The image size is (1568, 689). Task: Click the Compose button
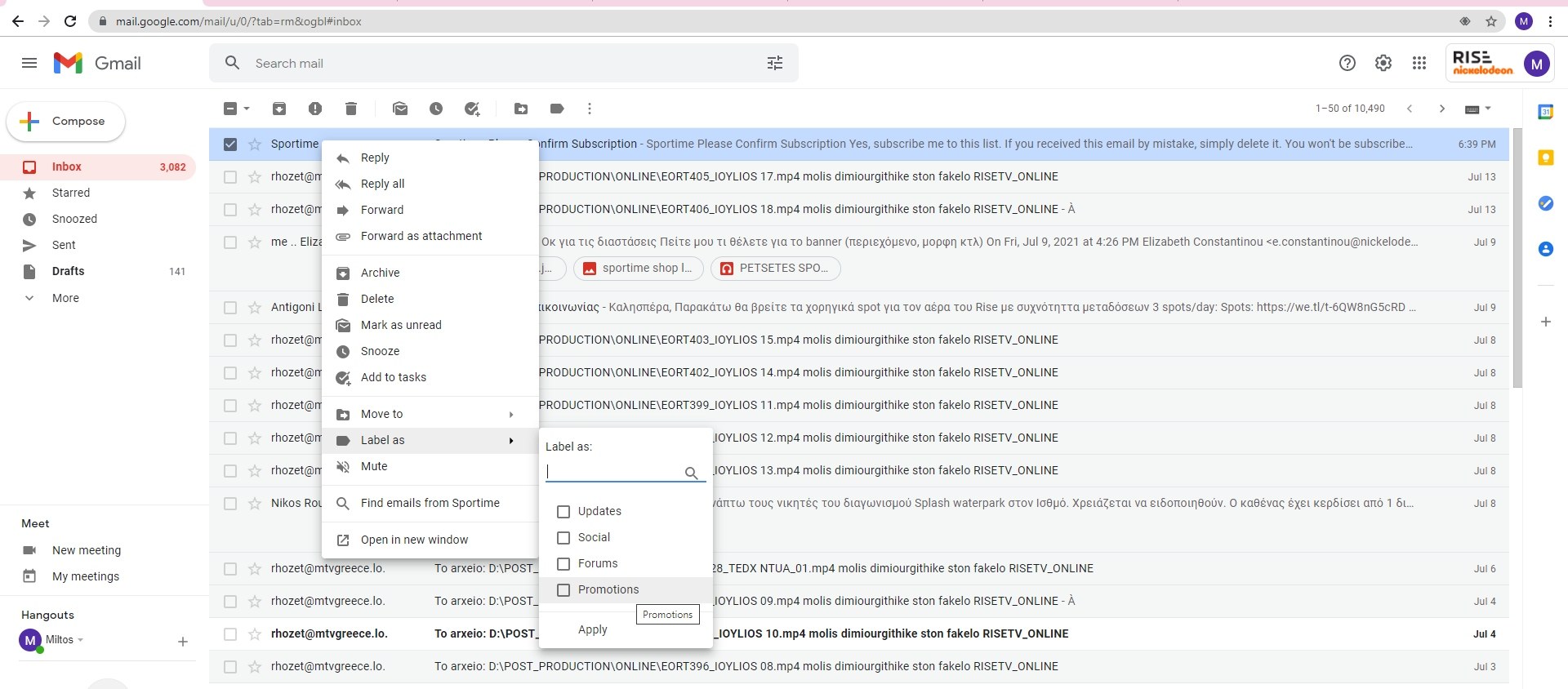tap(66, 121)
